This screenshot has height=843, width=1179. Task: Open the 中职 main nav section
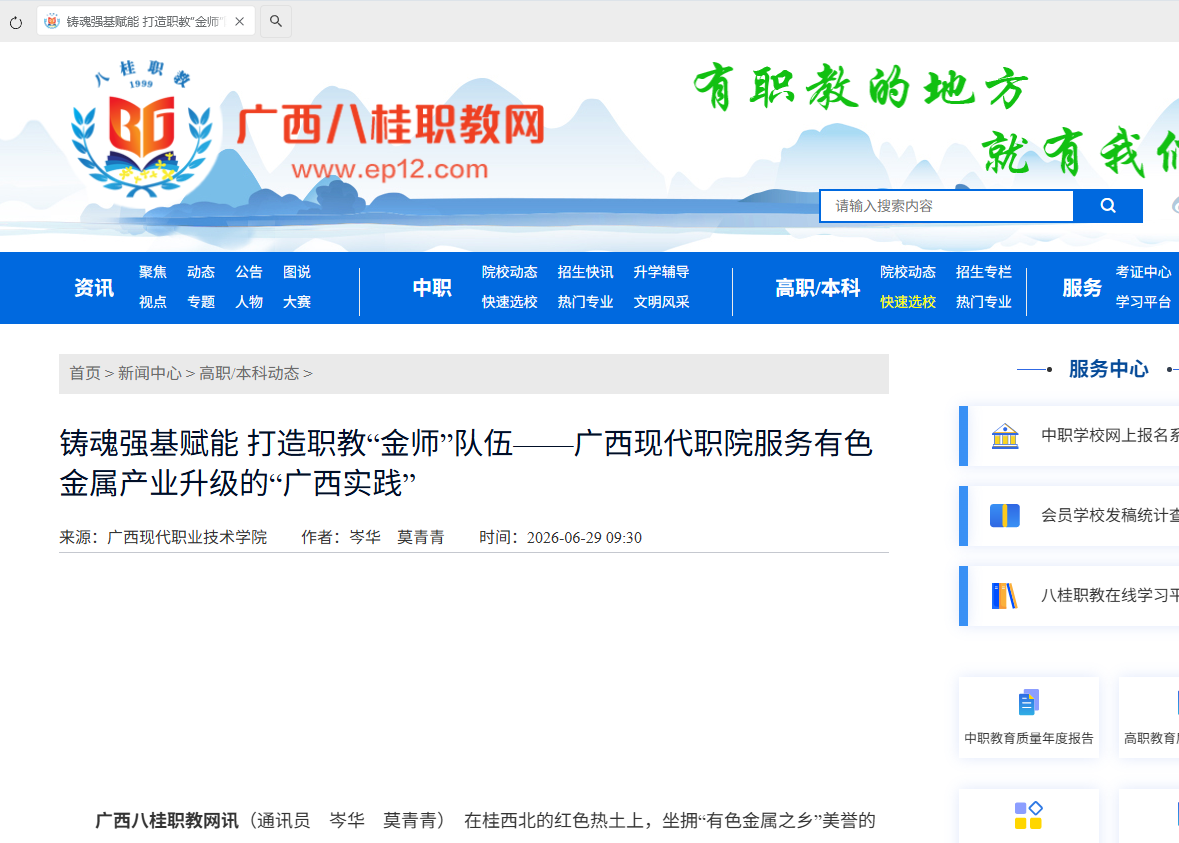point(432,288)
